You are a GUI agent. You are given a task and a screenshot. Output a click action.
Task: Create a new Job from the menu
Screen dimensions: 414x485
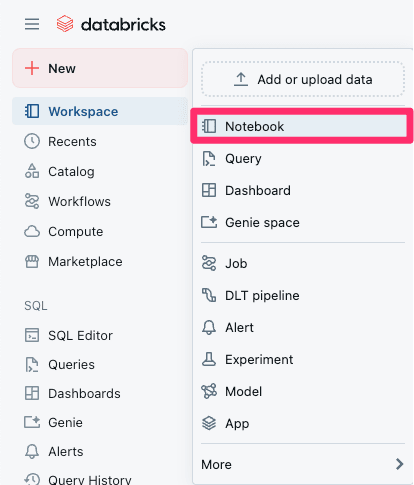(303, 263)
